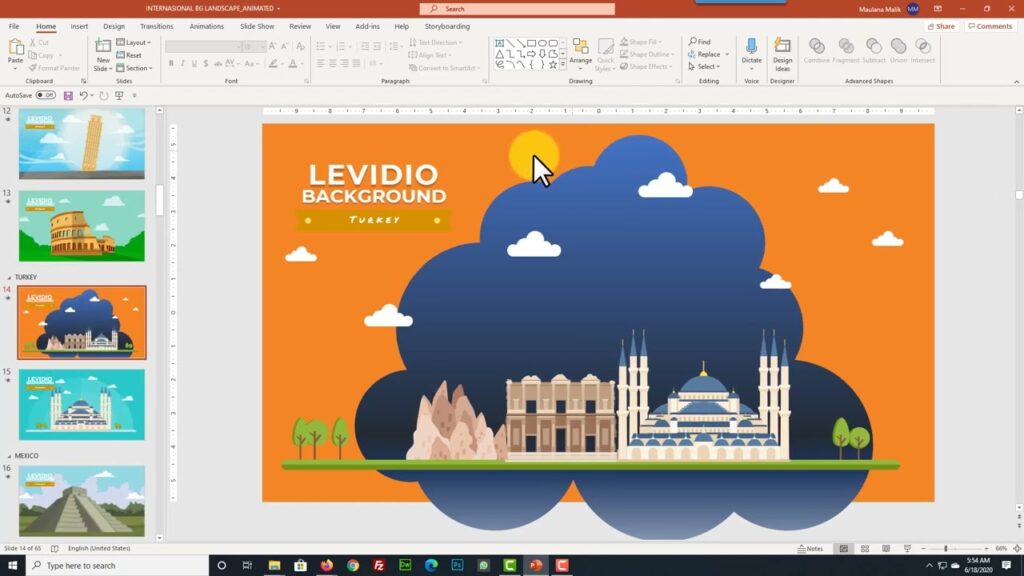Select slide 12 Pisa tower thumbnail

(x=82, y=144)
